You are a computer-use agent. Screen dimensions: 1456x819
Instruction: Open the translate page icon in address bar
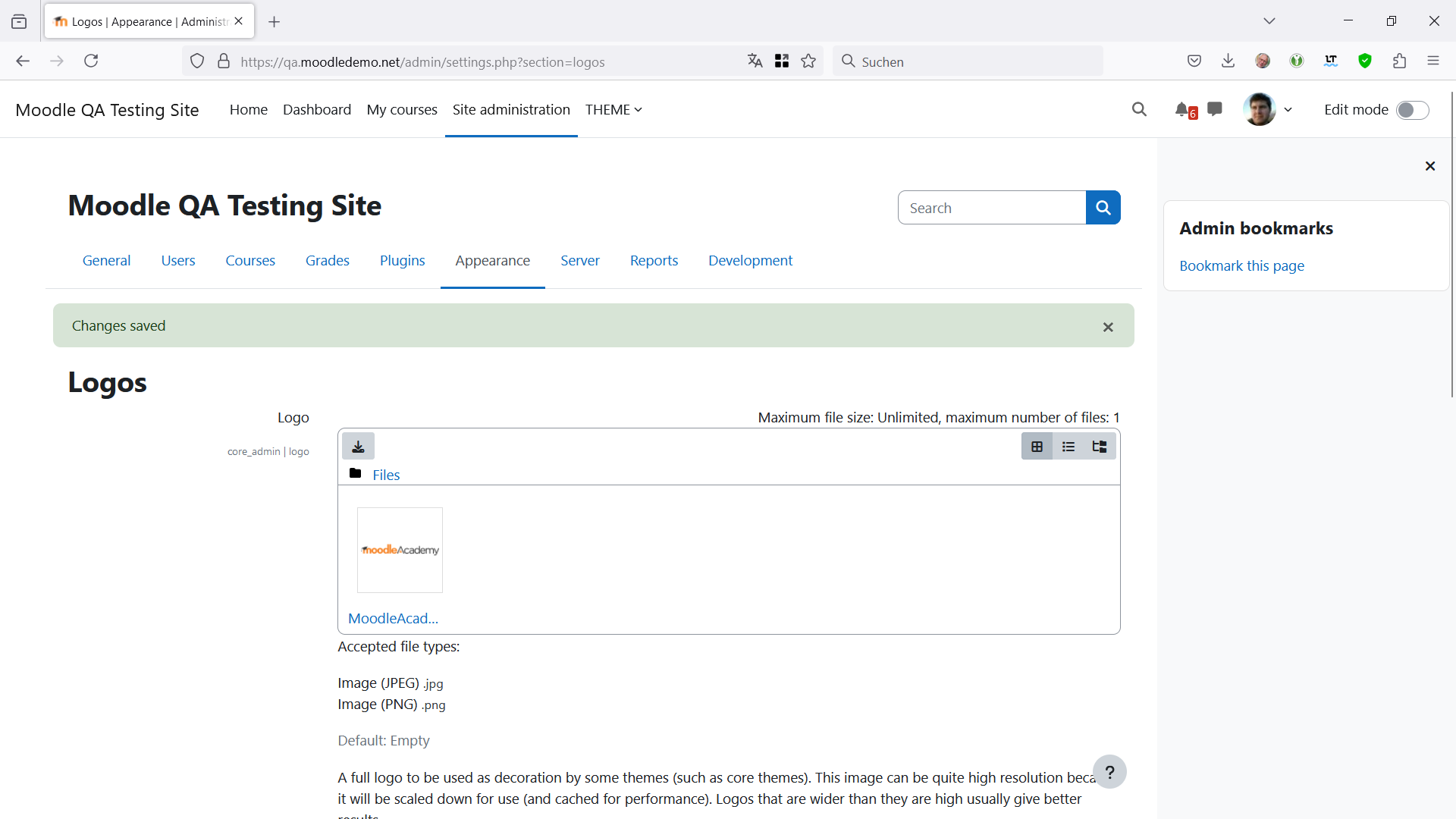[755, 61]
